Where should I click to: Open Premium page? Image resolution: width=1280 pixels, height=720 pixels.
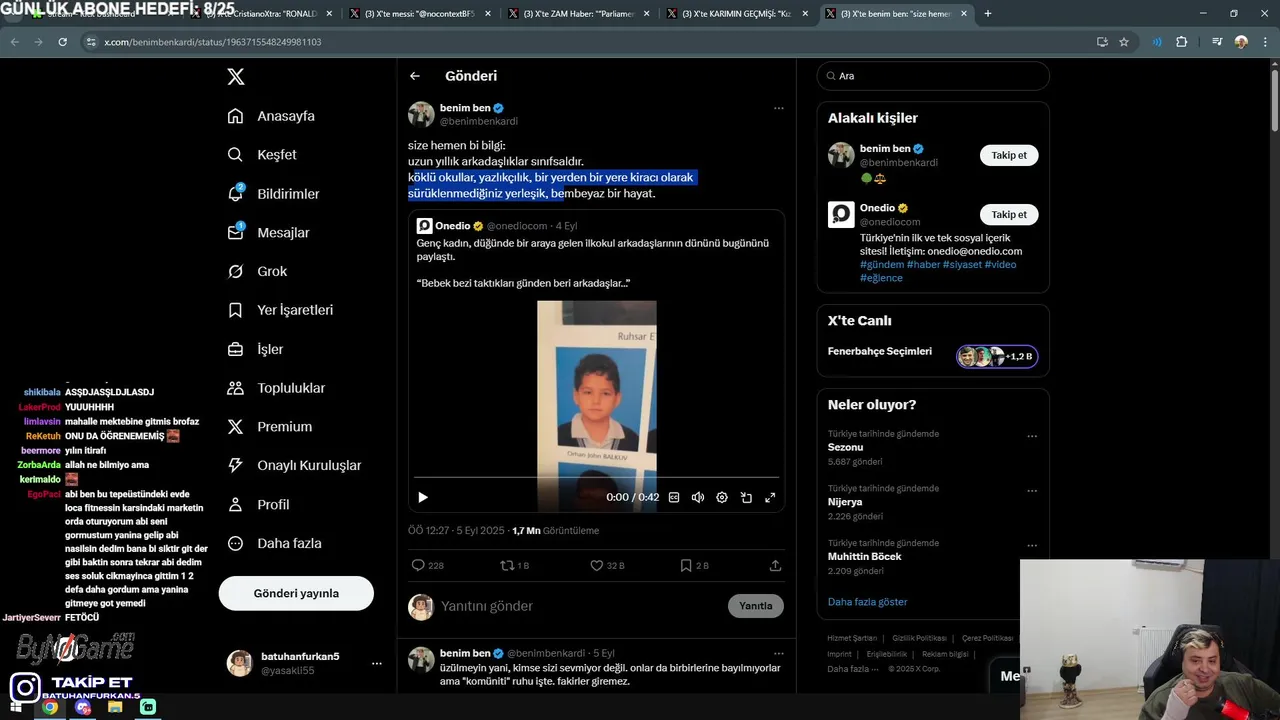pyautogui.click(x=269, y=427)
